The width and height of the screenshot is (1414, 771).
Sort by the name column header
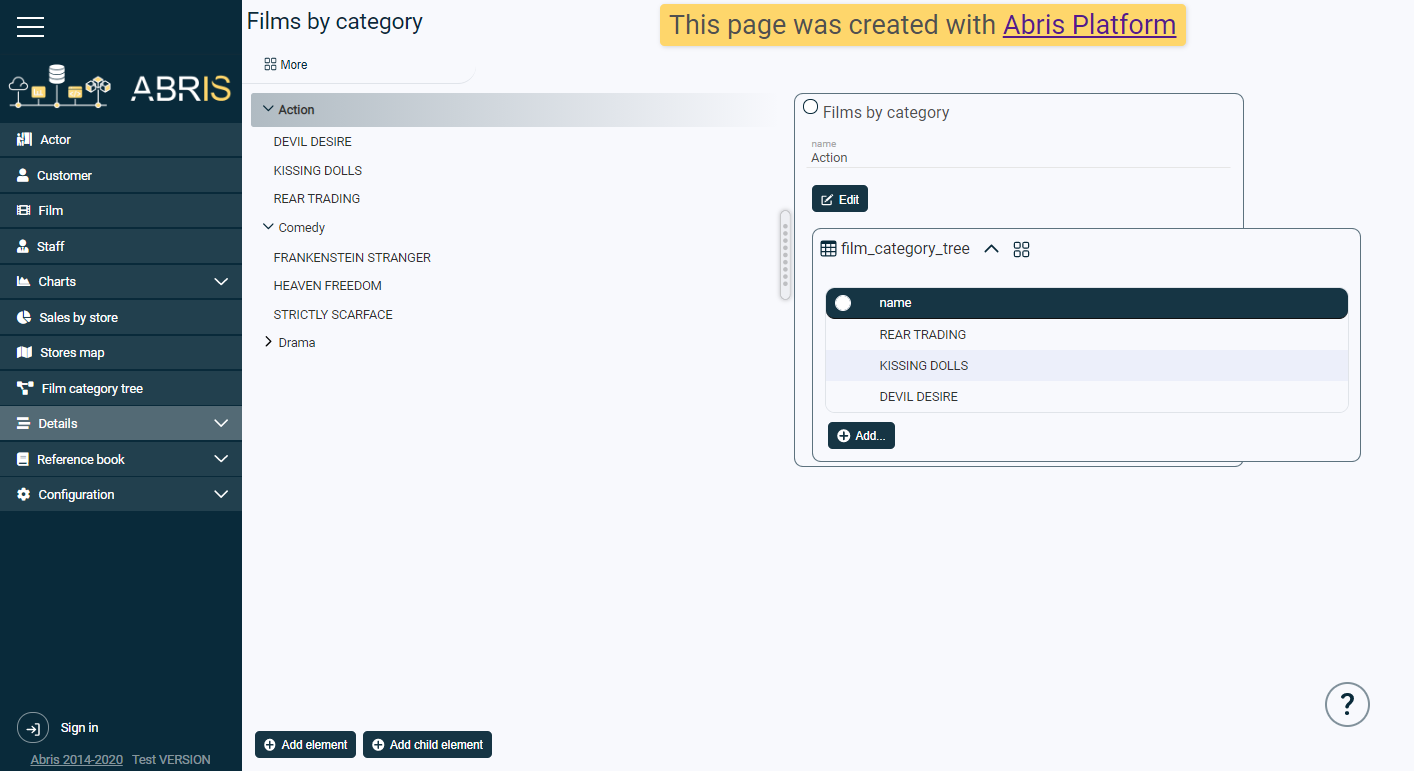click(x=895, y=303)
